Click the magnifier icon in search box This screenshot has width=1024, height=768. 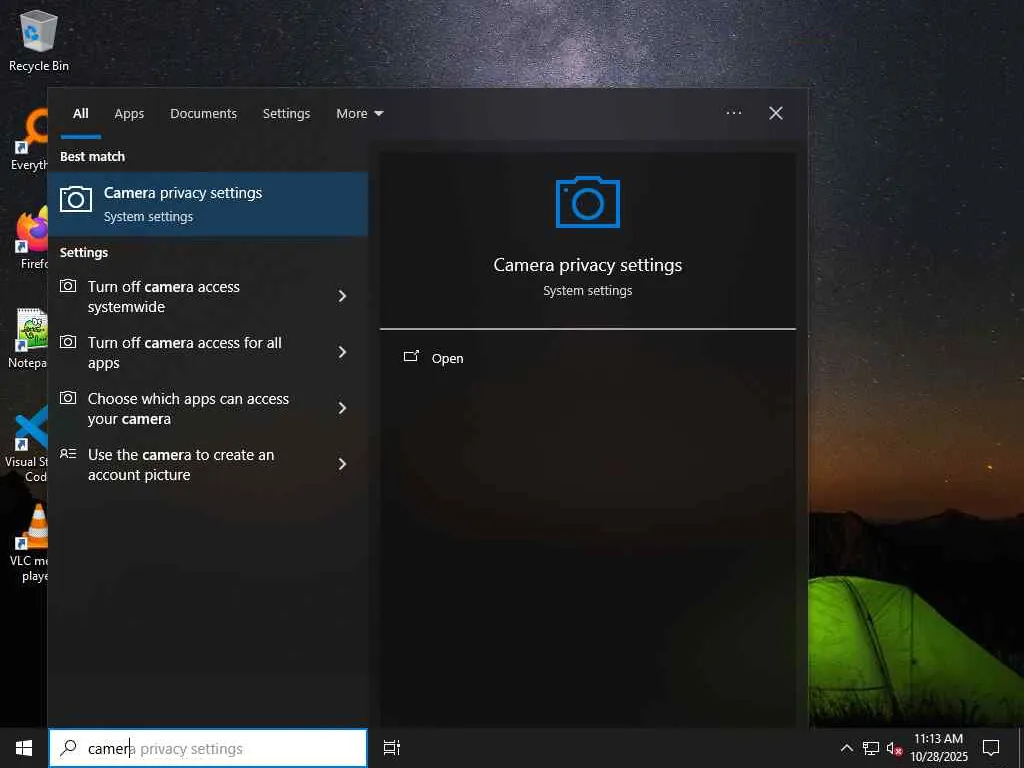click(68, 748)
